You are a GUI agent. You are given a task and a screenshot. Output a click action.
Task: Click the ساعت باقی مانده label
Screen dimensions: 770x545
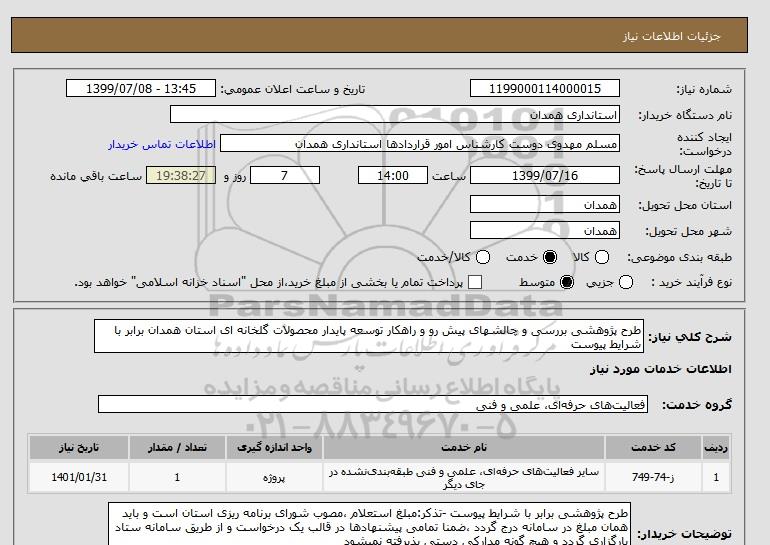96,176
